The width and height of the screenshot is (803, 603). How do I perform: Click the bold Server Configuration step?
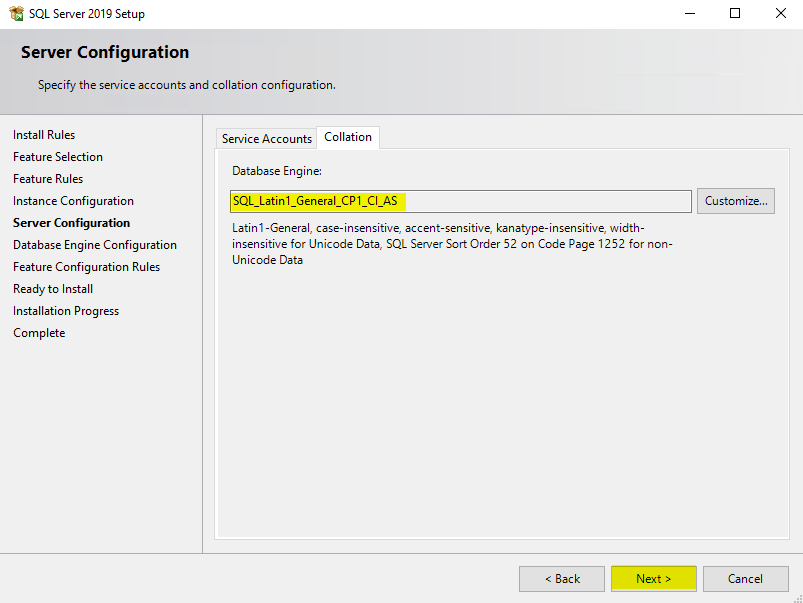click(x=72, y=223)
